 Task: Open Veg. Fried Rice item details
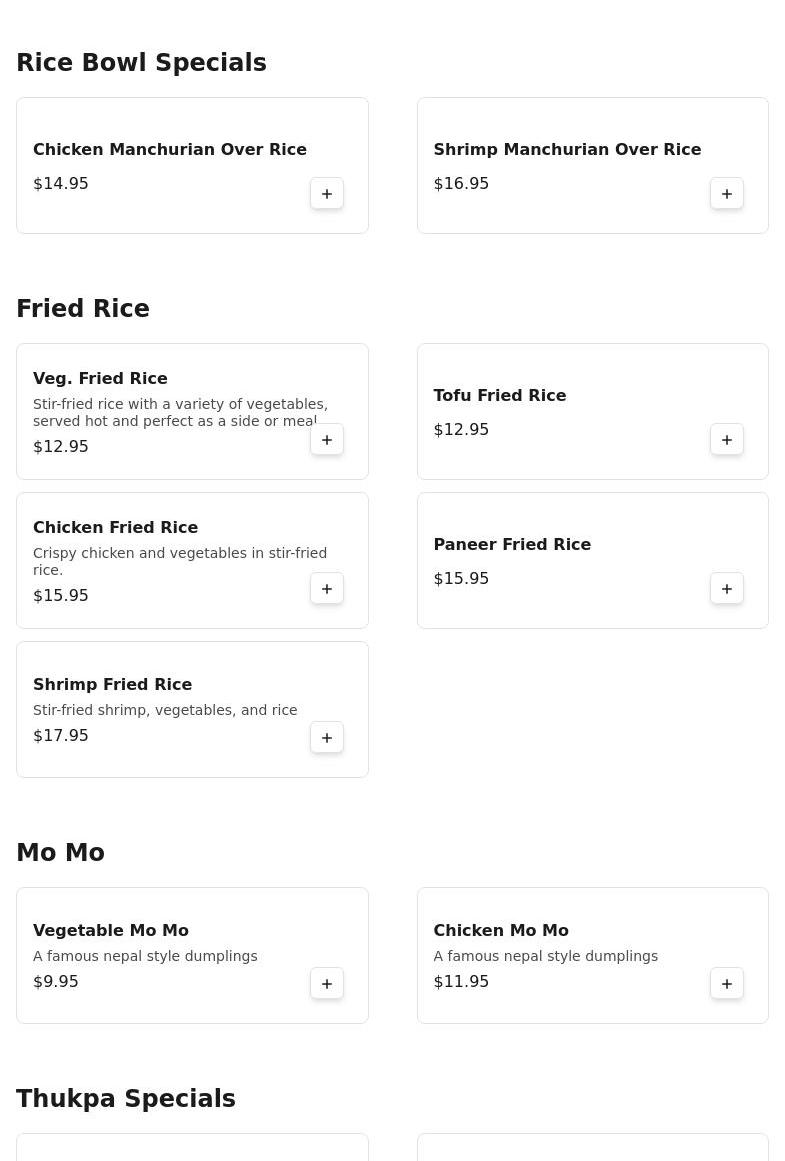tap(100, 379)
